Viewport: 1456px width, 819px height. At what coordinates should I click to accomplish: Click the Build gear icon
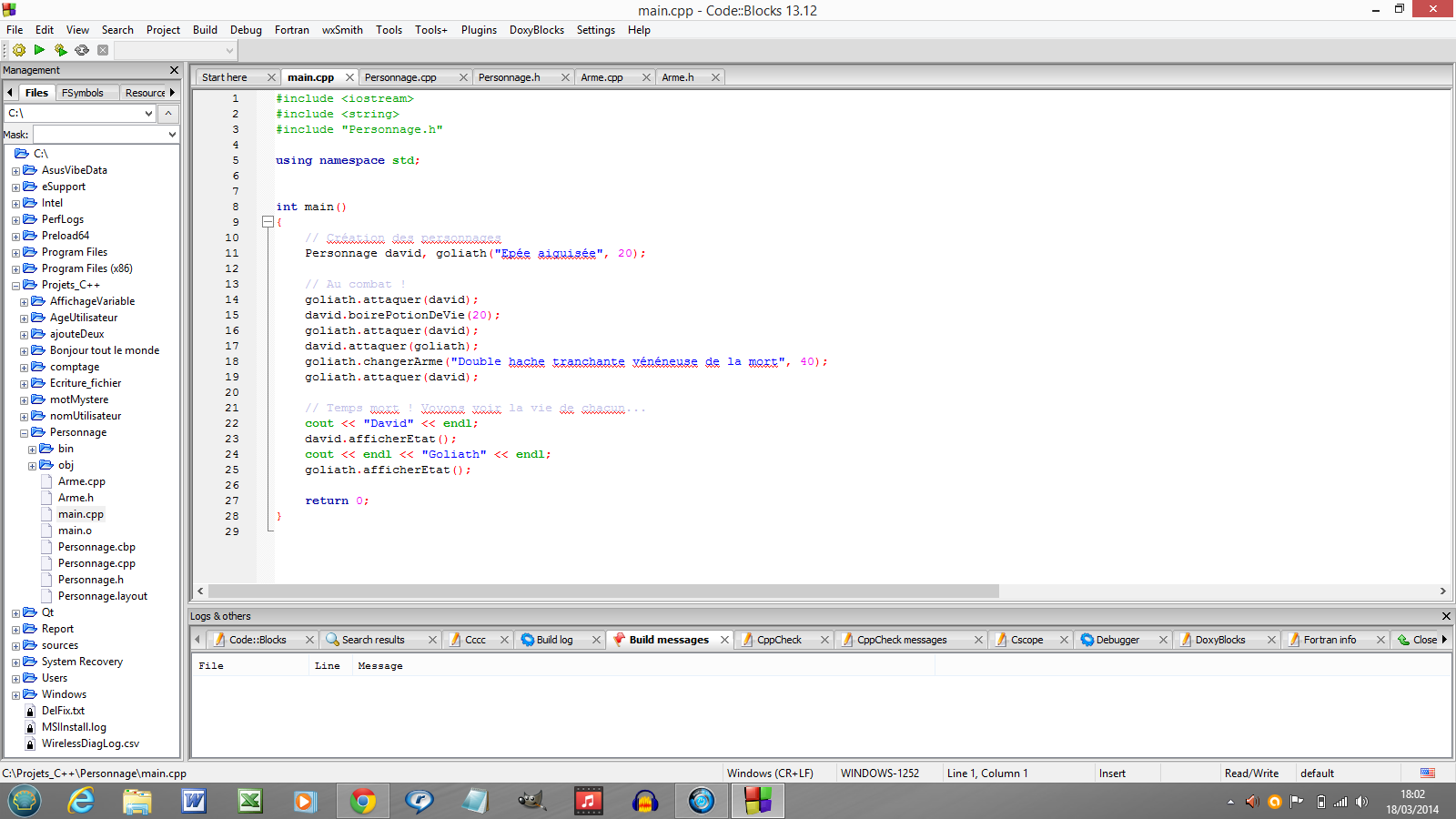[18, 50]
